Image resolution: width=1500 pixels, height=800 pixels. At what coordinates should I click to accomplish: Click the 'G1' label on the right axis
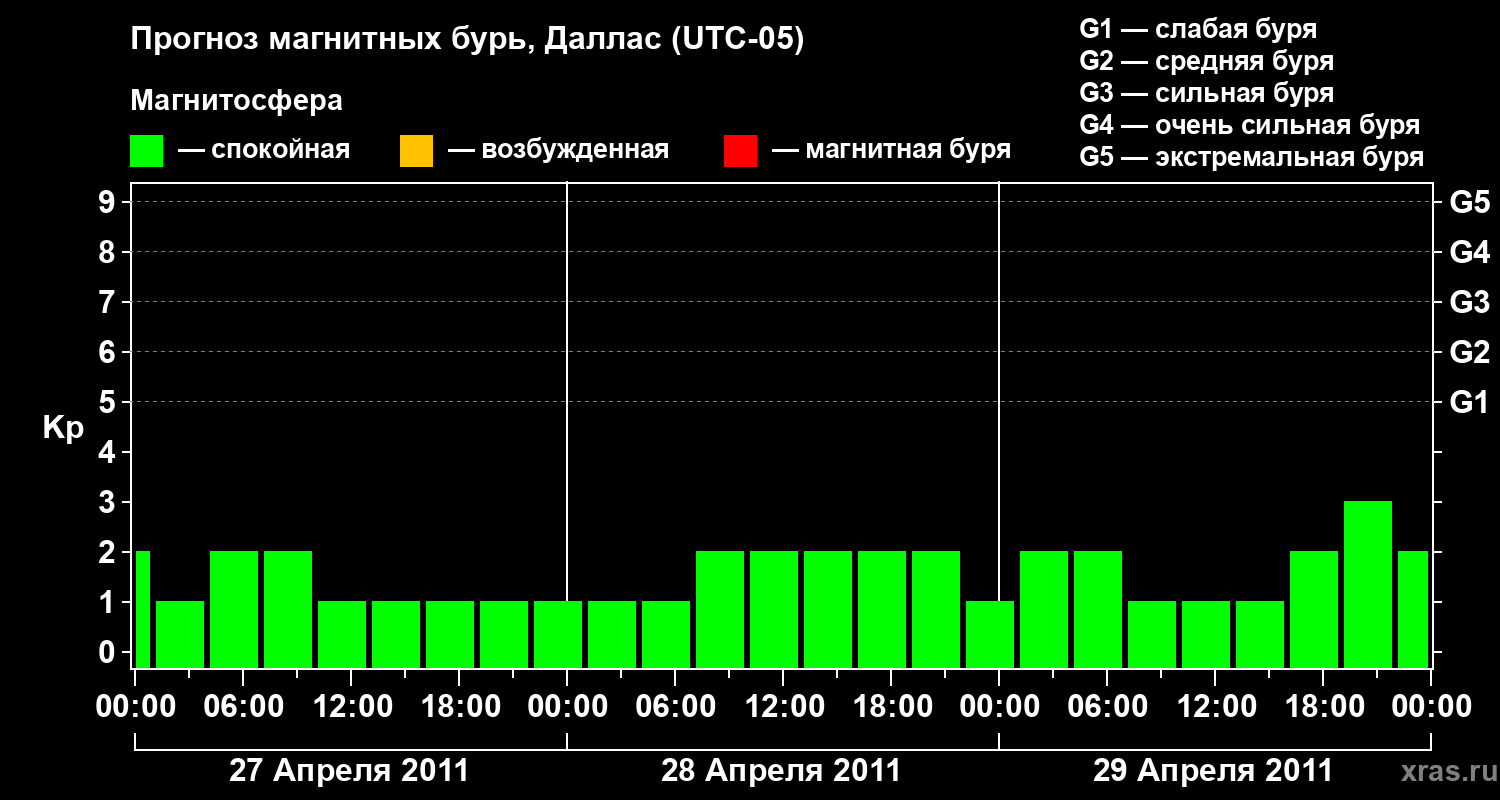(x=1470, y=402)
